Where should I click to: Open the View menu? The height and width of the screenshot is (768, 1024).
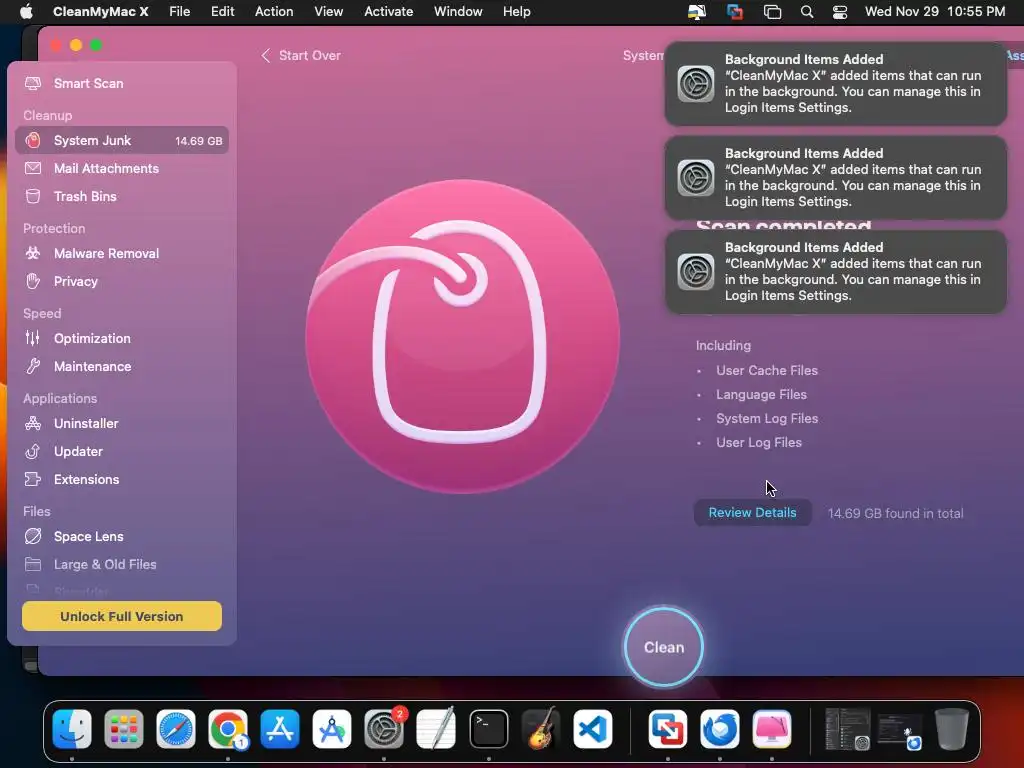(328, 12)
